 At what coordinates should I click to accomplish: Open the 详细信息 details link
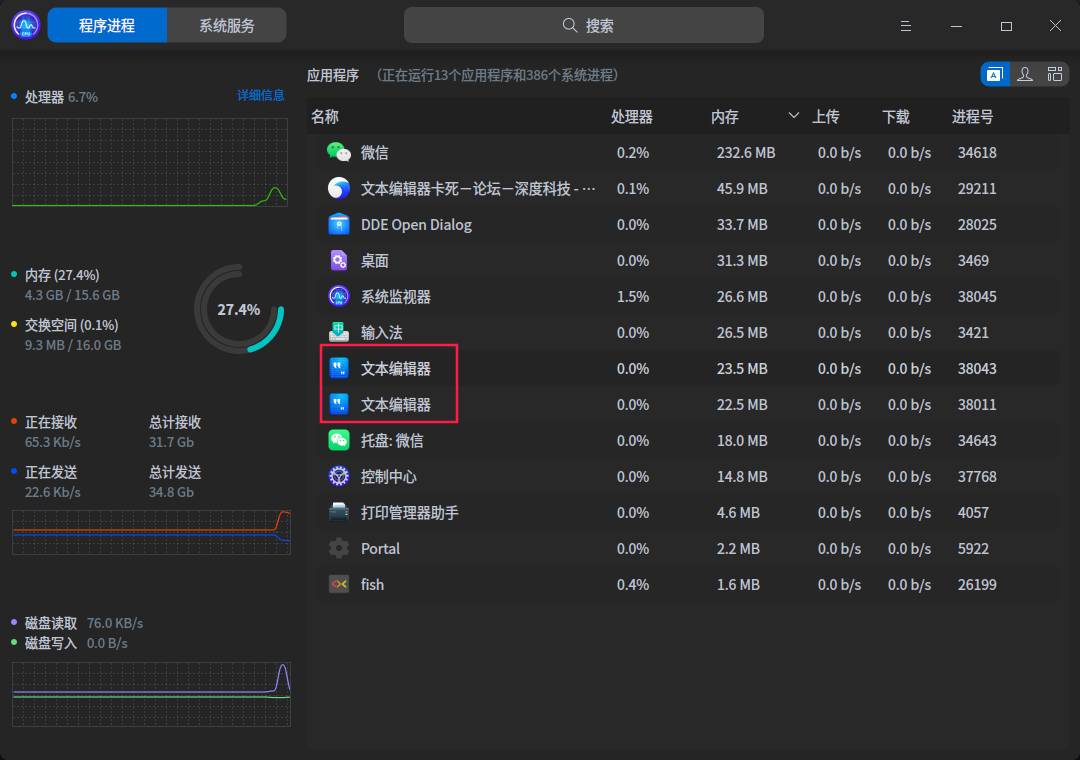[x=260, y=95]
